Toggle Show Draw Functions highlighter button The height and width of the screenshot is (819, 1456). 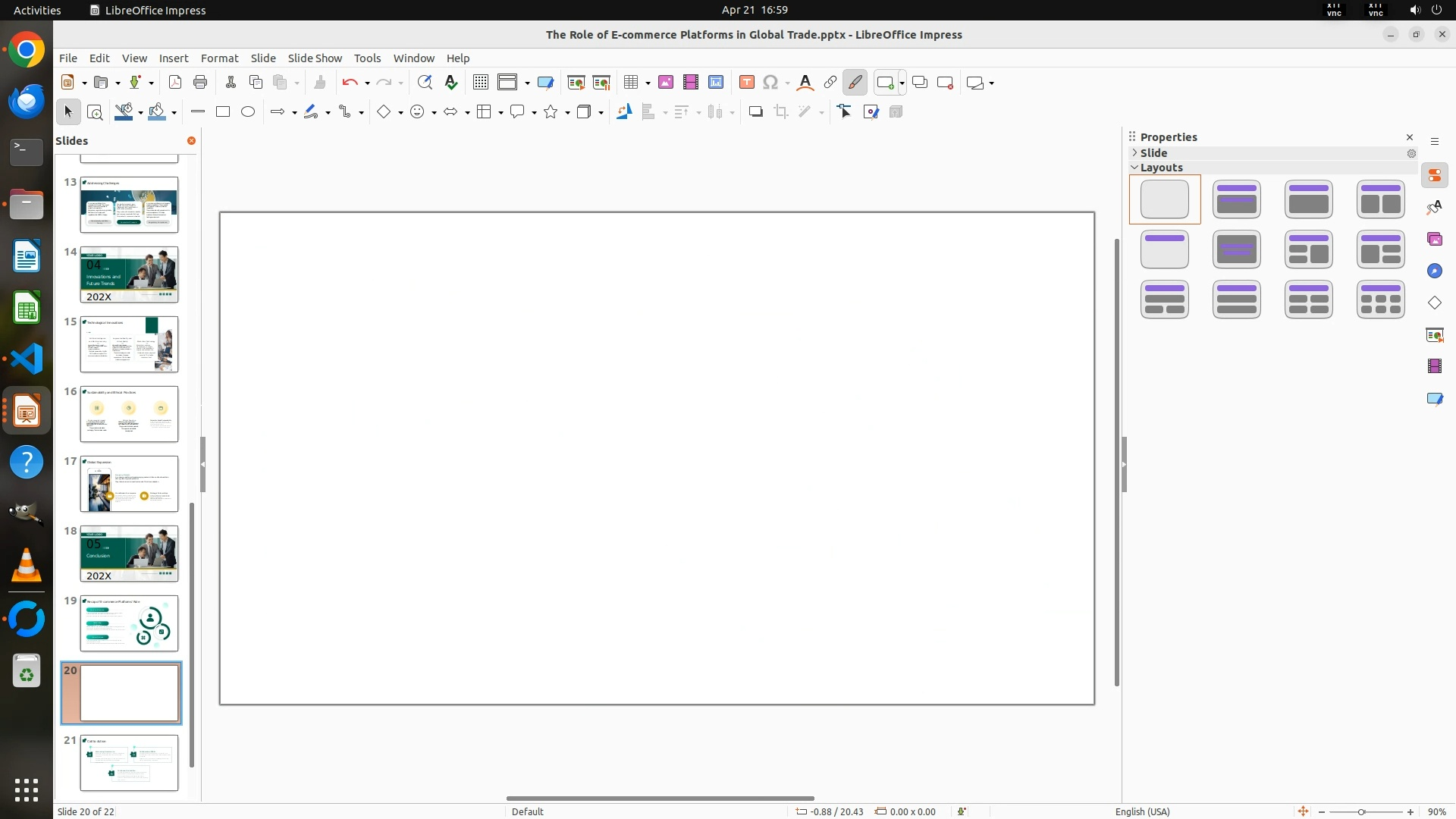click(x=855, y=83)
